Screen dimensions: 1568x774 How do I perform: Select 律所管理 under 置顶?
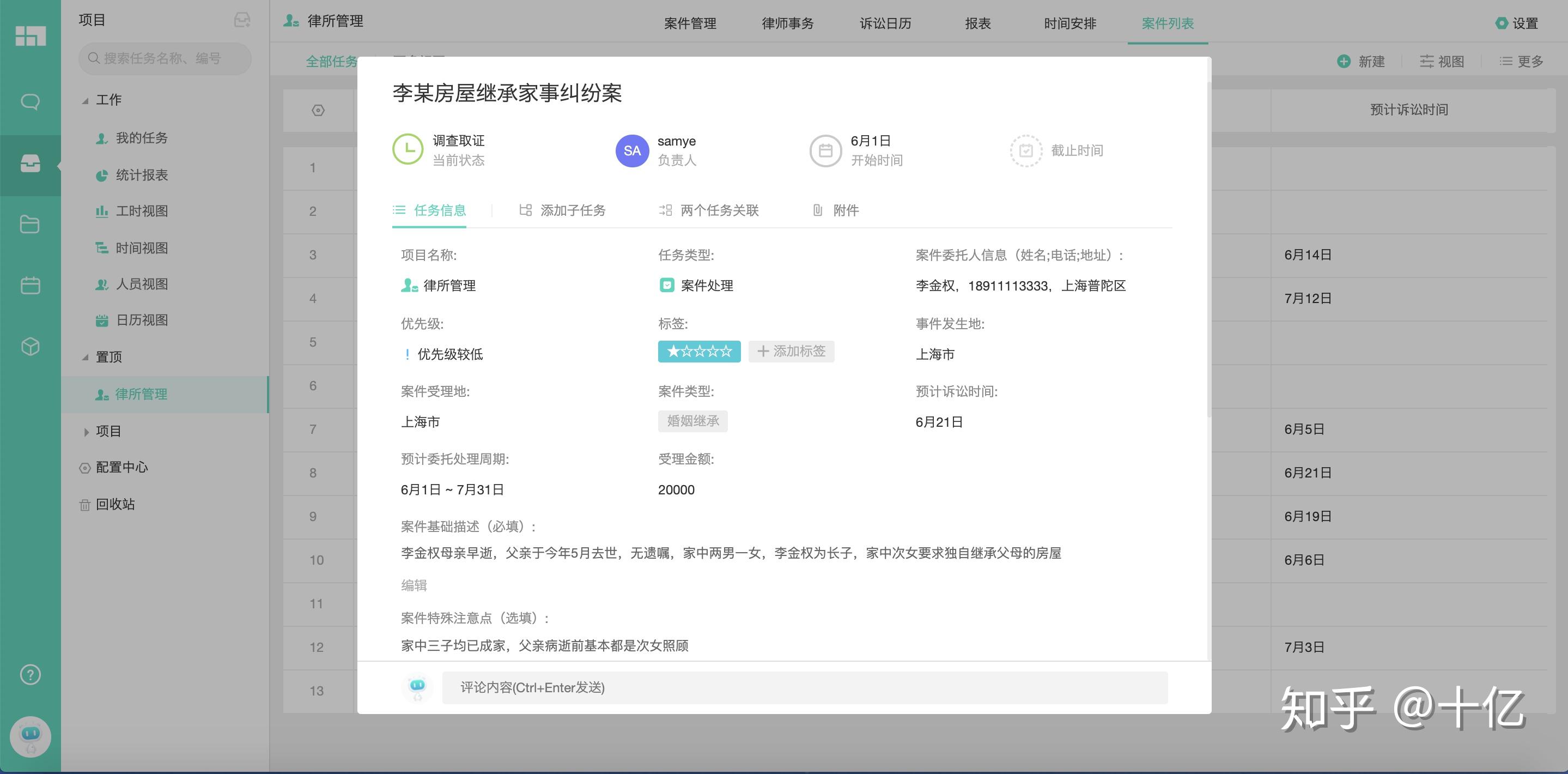point(165,394)
